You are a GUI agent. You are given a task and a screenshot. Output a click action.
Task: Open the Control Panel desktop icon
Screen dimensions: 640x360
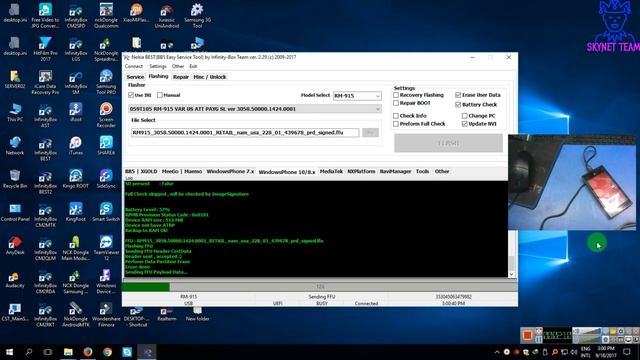[x=15, y=212]
